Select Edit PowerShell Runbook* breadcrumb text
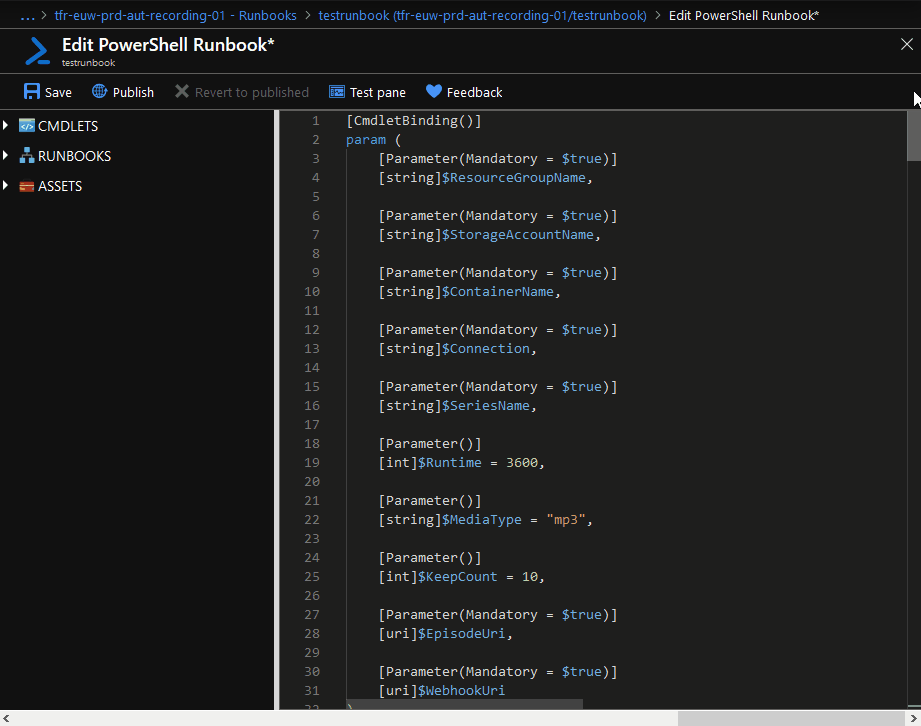This screenshot has height=726, width=921. [744, 16]
